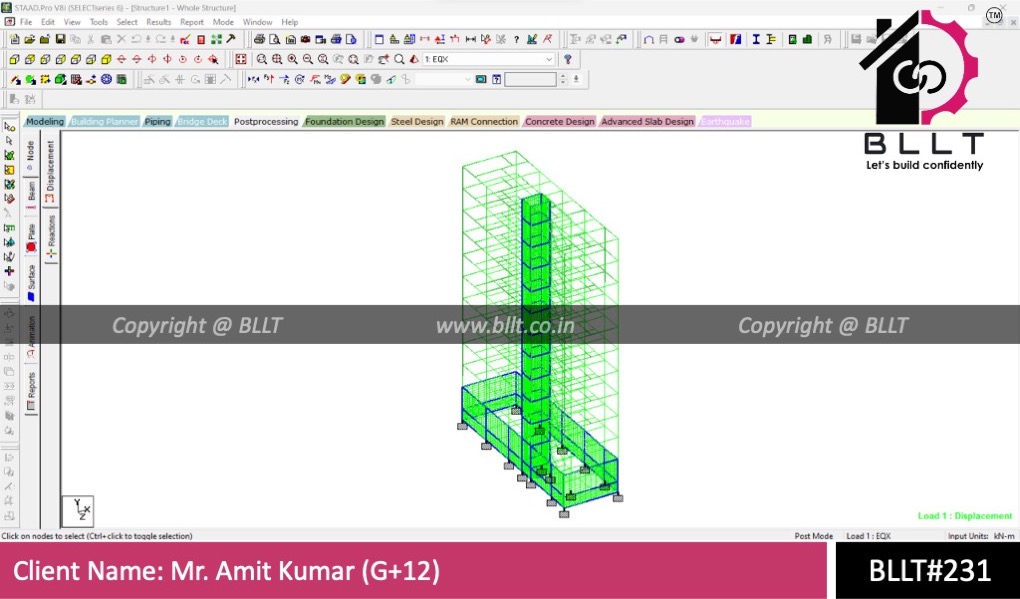The width and height of the screenshot is (1020, 599).
Task: Open the Help menu
Action: [289, 22]
